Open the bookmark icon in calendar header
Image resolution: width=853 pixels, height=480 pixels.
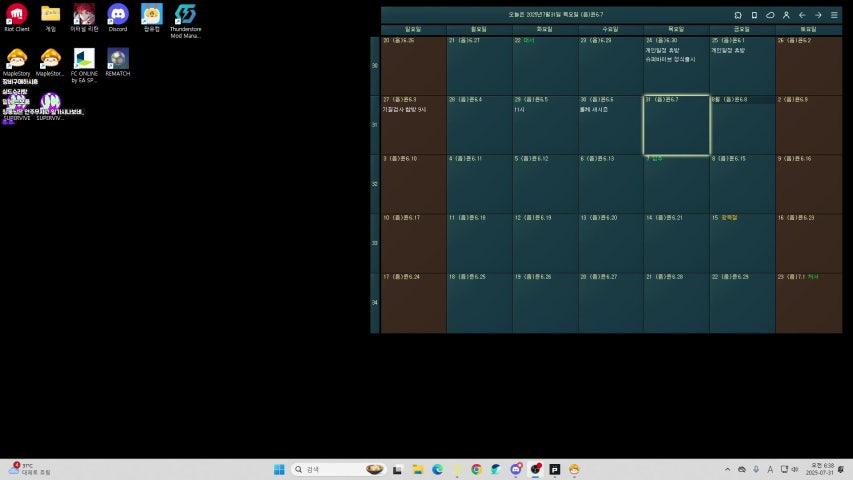coord(738,15)
